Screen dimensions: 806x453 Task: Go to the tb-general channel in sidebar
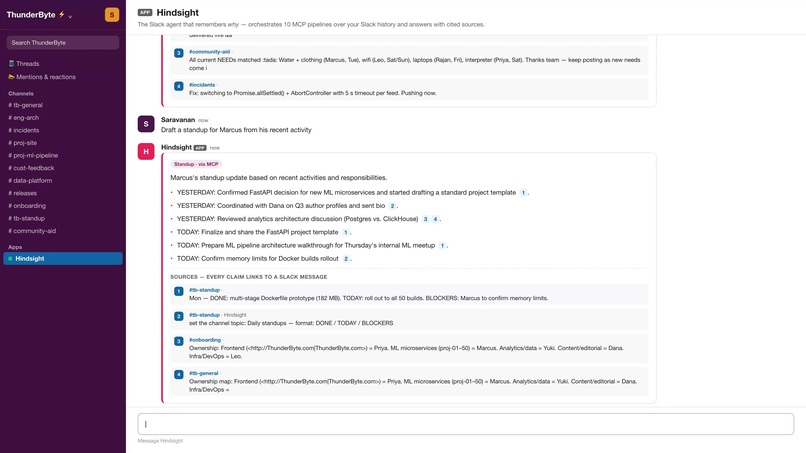pyautogui.click(x=26, y=105)
